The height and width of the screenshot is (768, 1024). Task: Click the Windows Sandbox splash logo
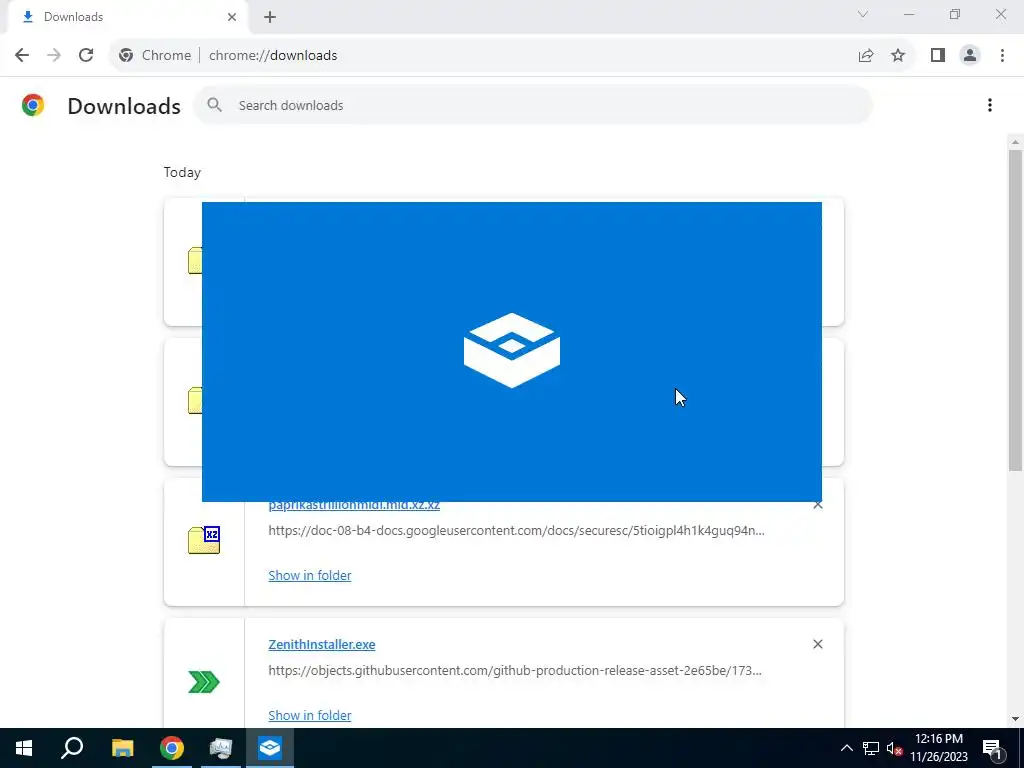(x=512, y=351)
